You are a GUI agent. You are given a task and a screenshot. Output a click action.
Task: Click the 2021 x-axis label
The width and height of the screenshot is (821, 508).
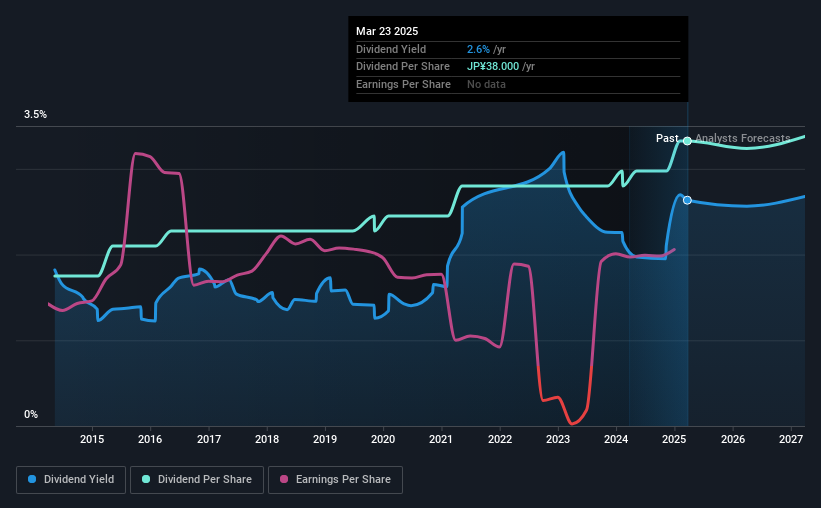tap(441, 439)
